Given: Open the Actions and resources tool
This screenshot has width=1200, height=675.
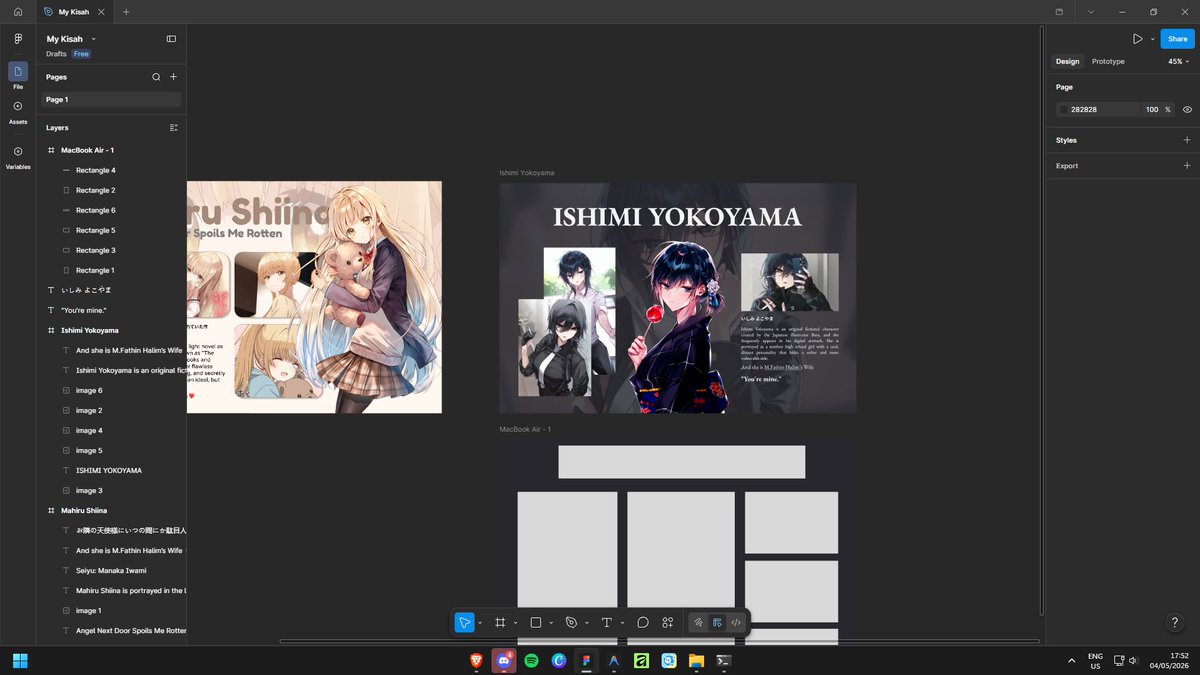Looking at the screenshot, I should (668, 622).
